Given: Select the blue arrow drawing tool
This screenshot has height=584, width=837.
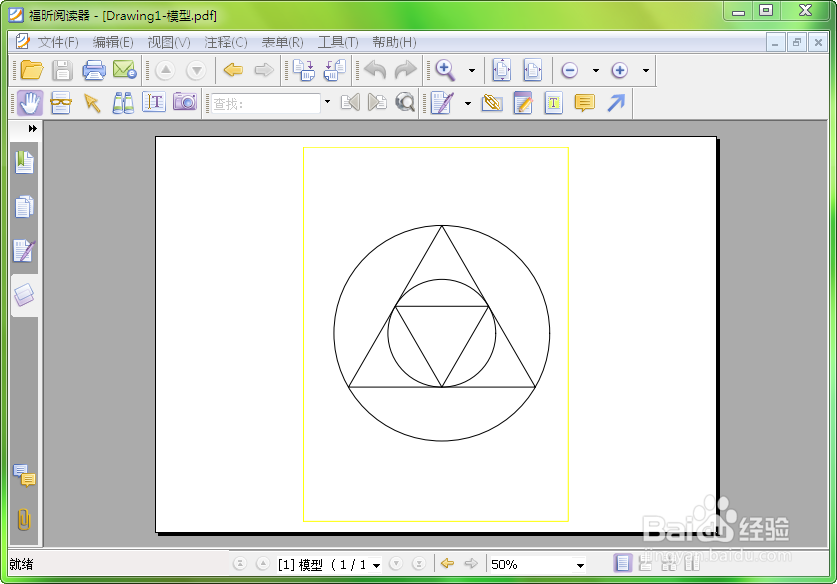Looking at the screenshot, I should (x=615, y=103).
